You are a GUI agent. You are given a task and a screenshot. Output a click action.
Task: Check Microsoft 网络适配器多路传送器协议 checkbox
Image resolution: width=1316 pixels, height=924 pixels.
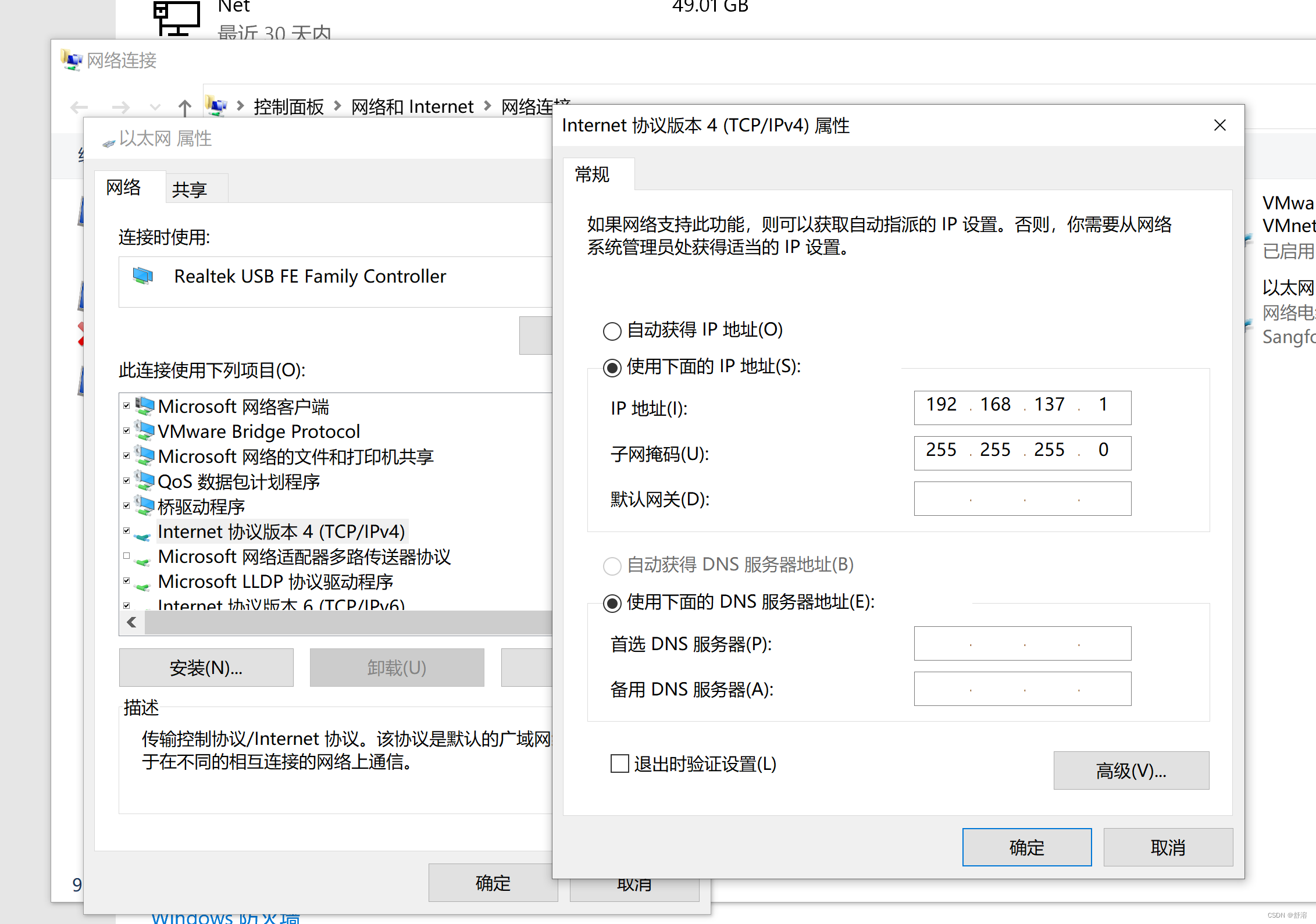pyautogui.click(x=126, y=556)
